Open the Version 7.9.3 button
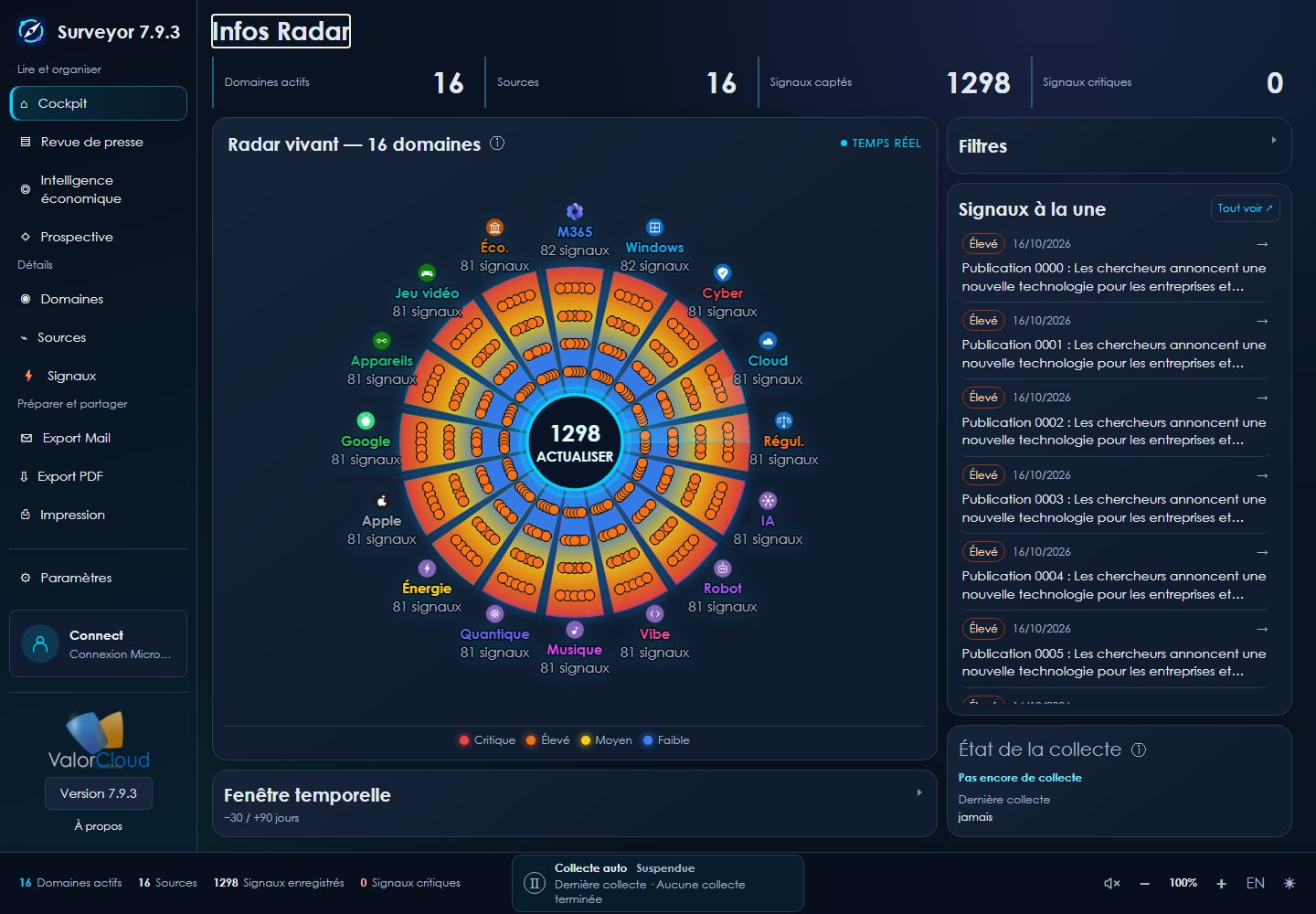Screen dimensions: 1316x914 click(x=99, y=793)
